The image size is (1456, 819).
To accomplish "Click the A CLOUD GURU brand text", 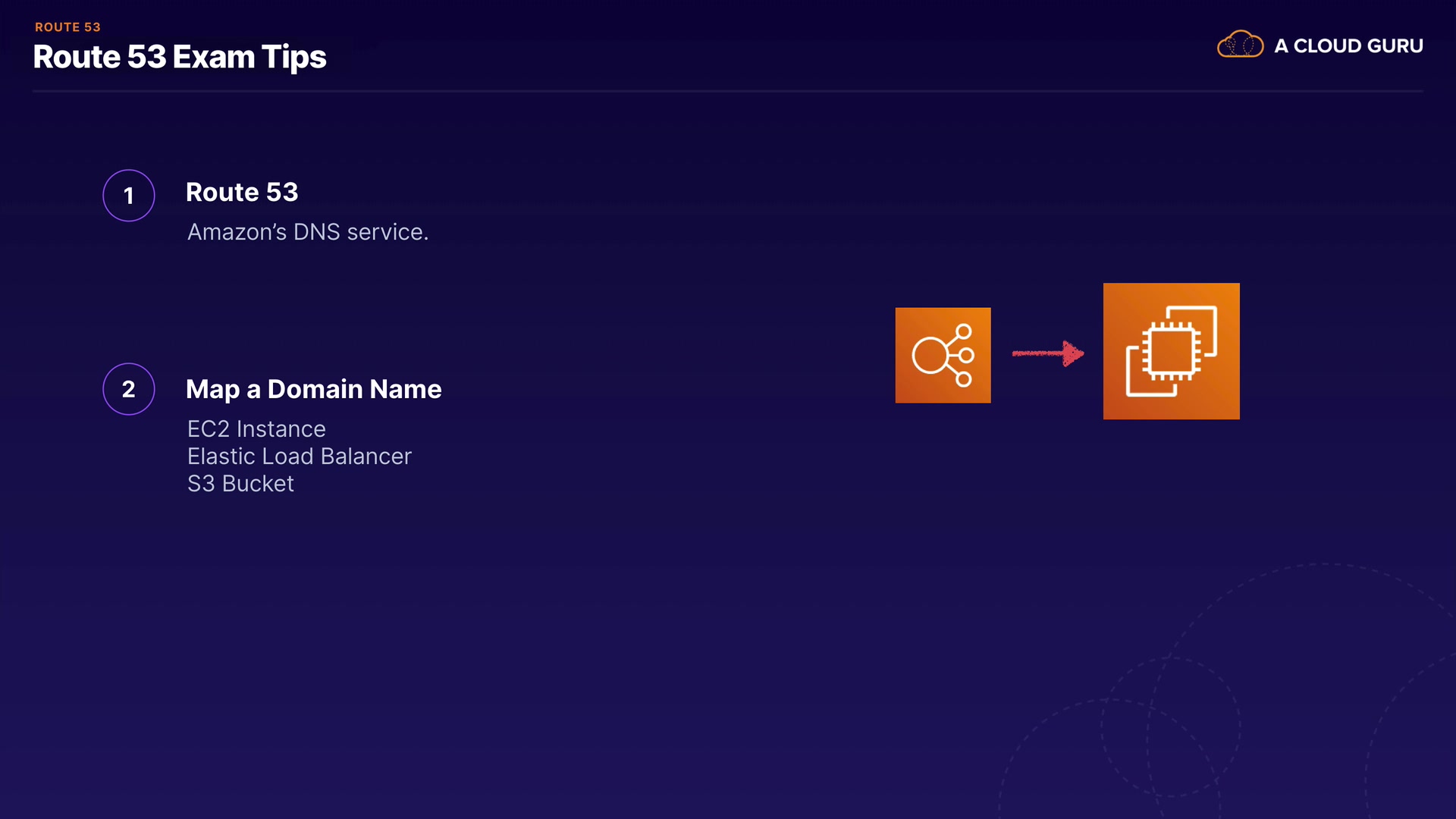I will (x=1348, y=46).
